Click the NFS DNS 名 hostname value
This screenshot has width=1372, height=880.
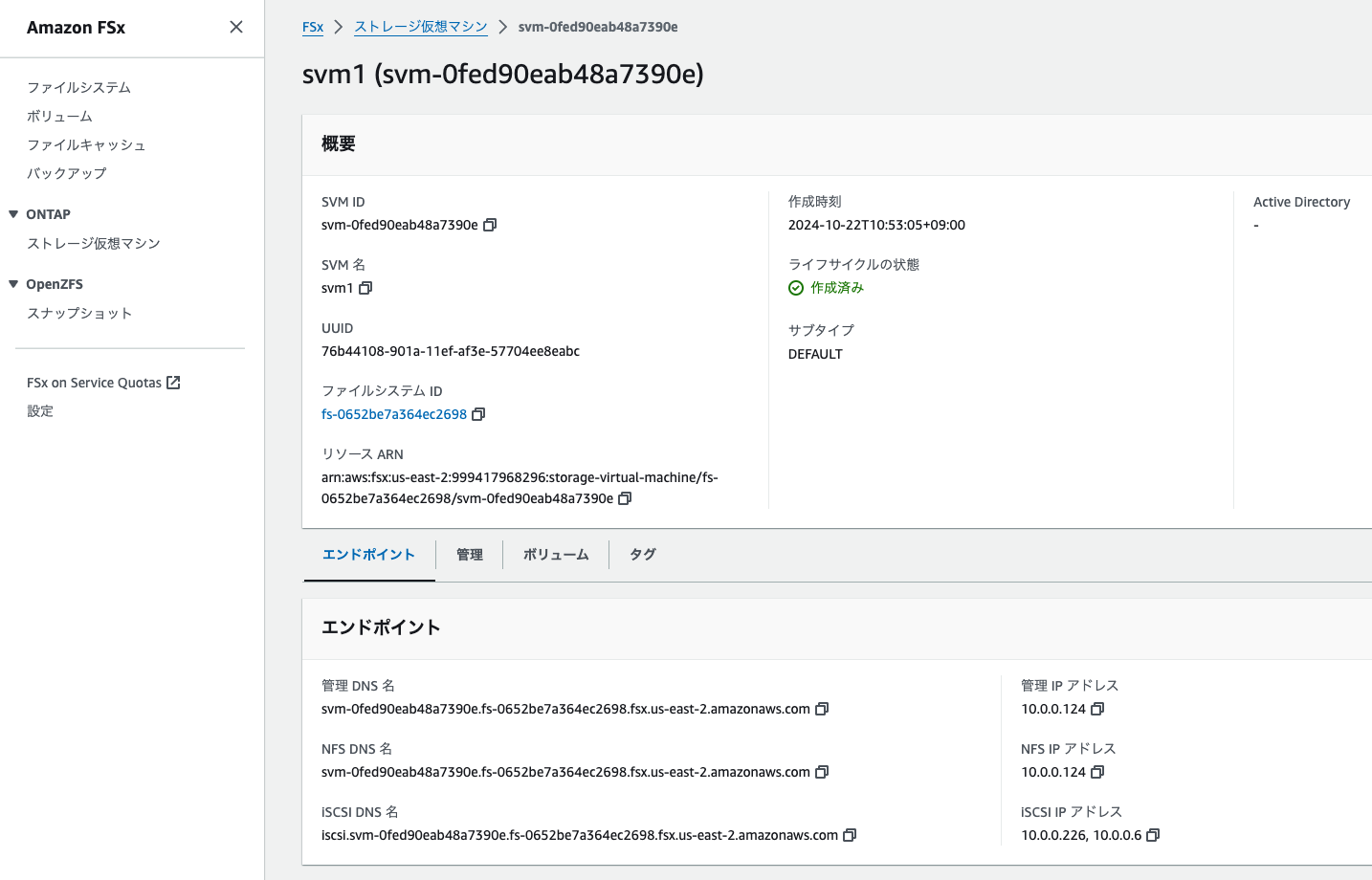[565, 772]
